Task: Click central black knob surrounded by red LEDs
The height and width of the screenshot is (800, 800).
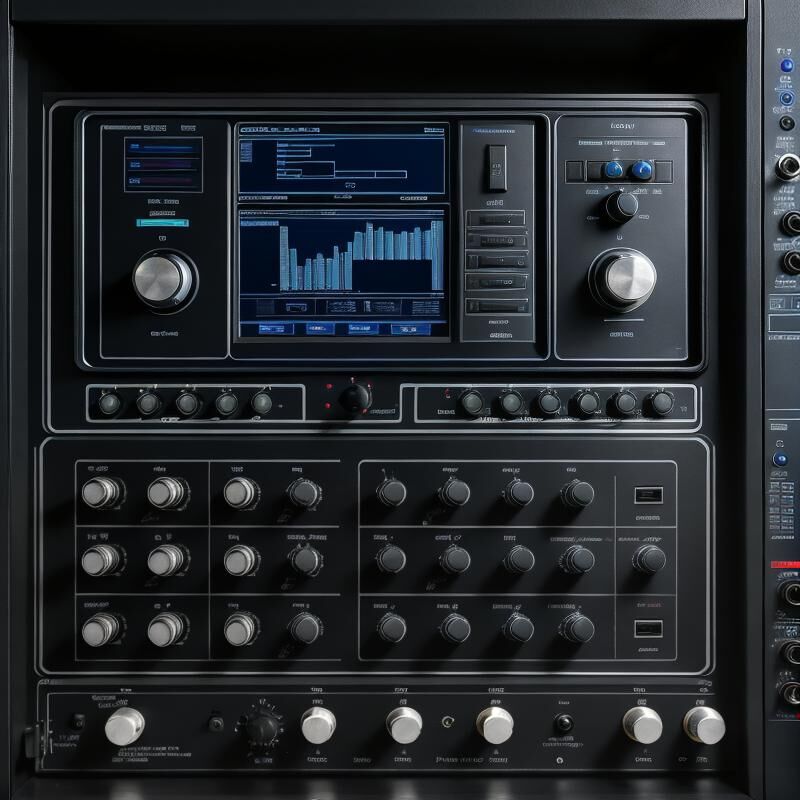Action: click(x=355, y=398)
